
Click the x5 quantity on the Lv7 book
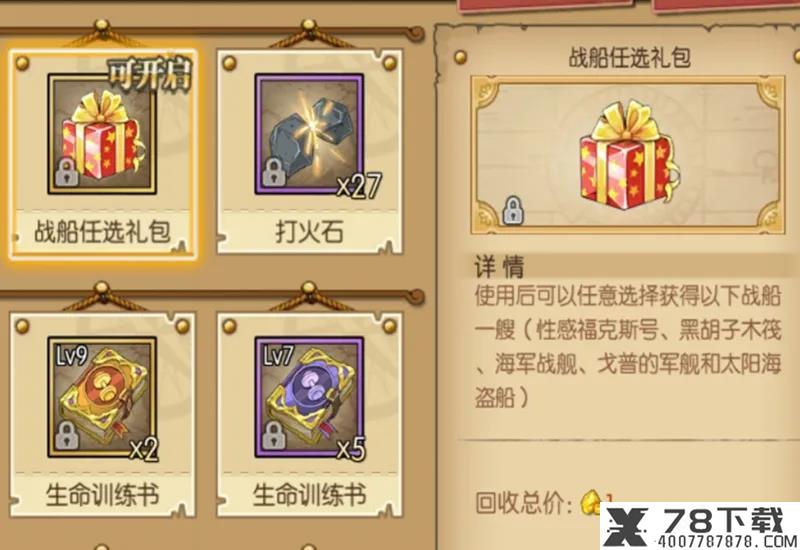pos(351,449)
